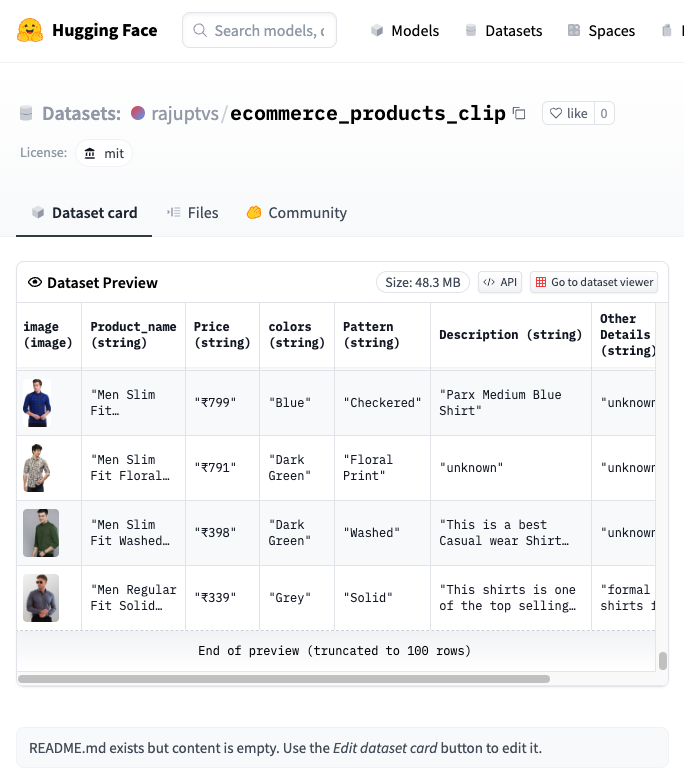This screenshot has height=780, width=684.
Task: Click the Hugging Face logo icon
Action: [x=30, y=30]
